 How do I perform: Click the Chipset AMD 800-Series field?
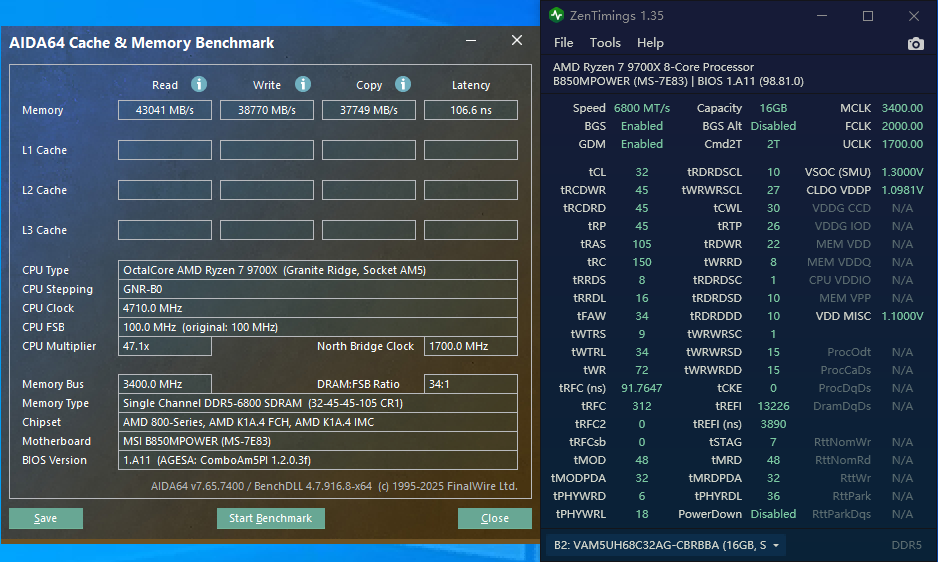(x=318, y=422)
